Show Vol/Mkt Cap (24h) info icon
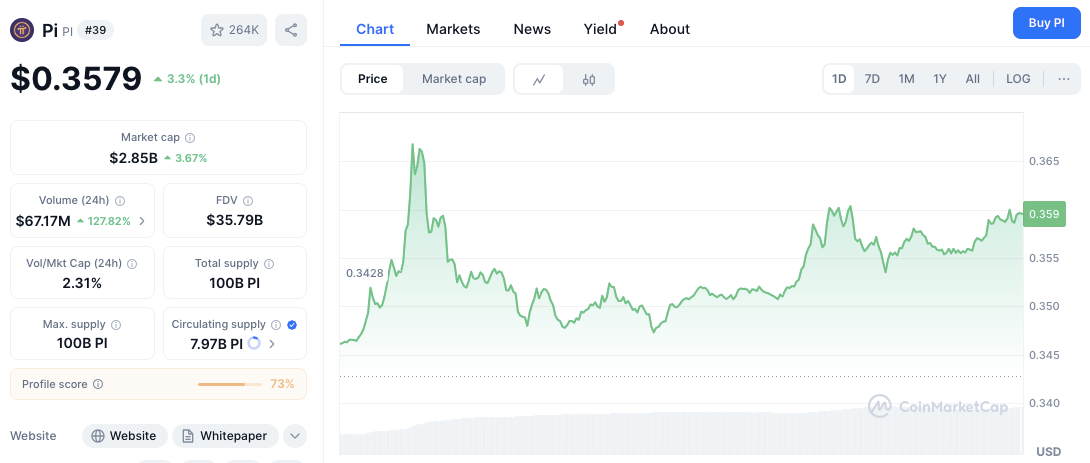 [132, 263]
